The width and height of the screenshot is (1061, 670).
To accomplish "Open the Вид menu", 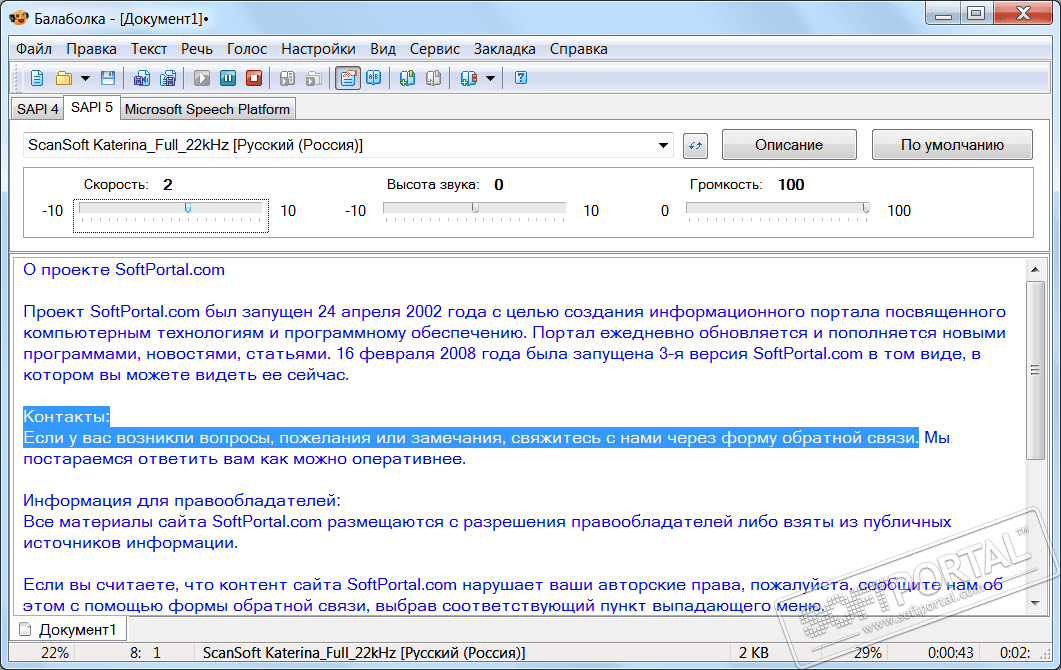I will point(383,49).
